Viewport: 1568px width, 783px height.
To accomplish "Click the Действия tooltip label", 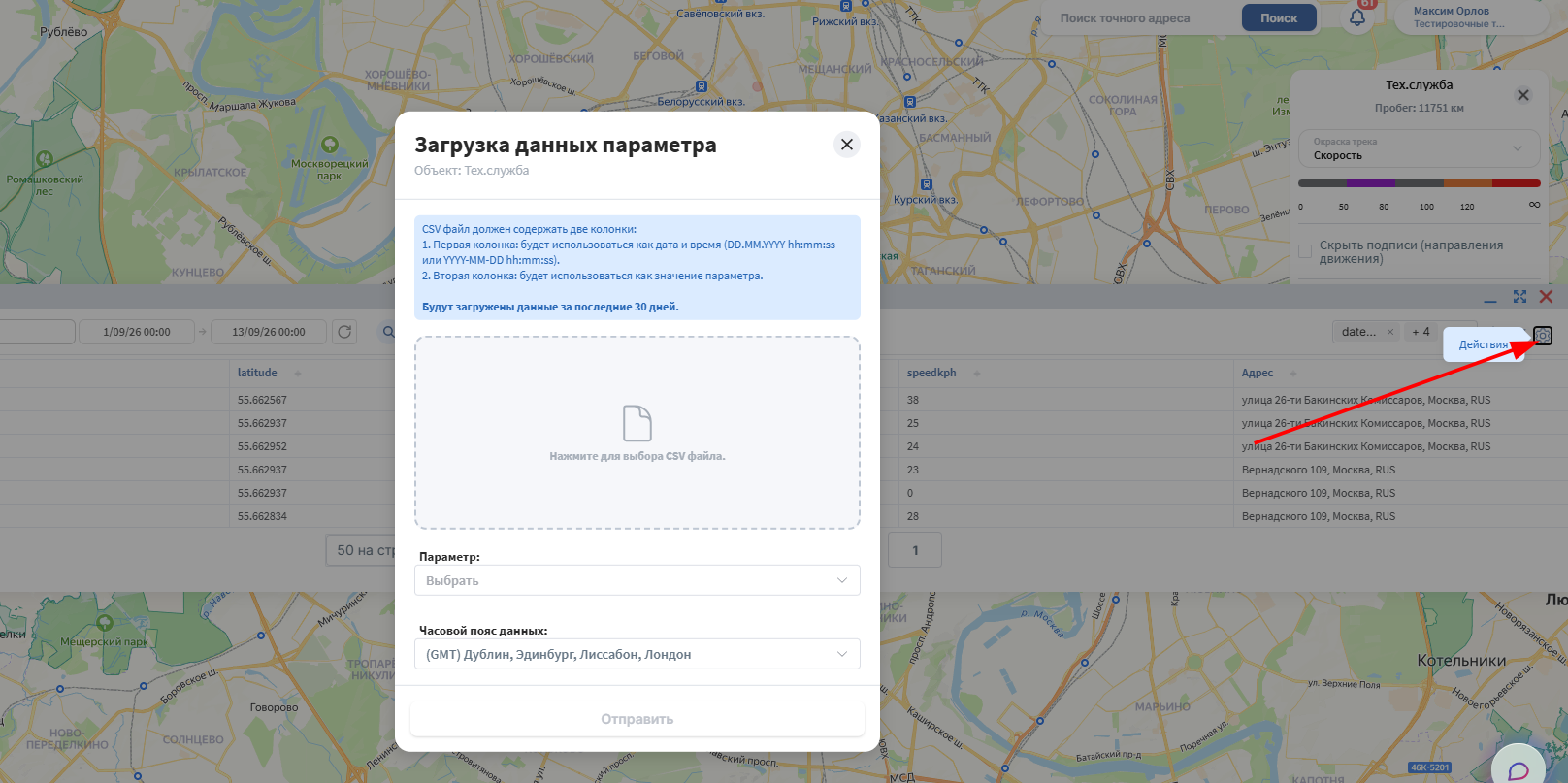I will click(1484, 344).
